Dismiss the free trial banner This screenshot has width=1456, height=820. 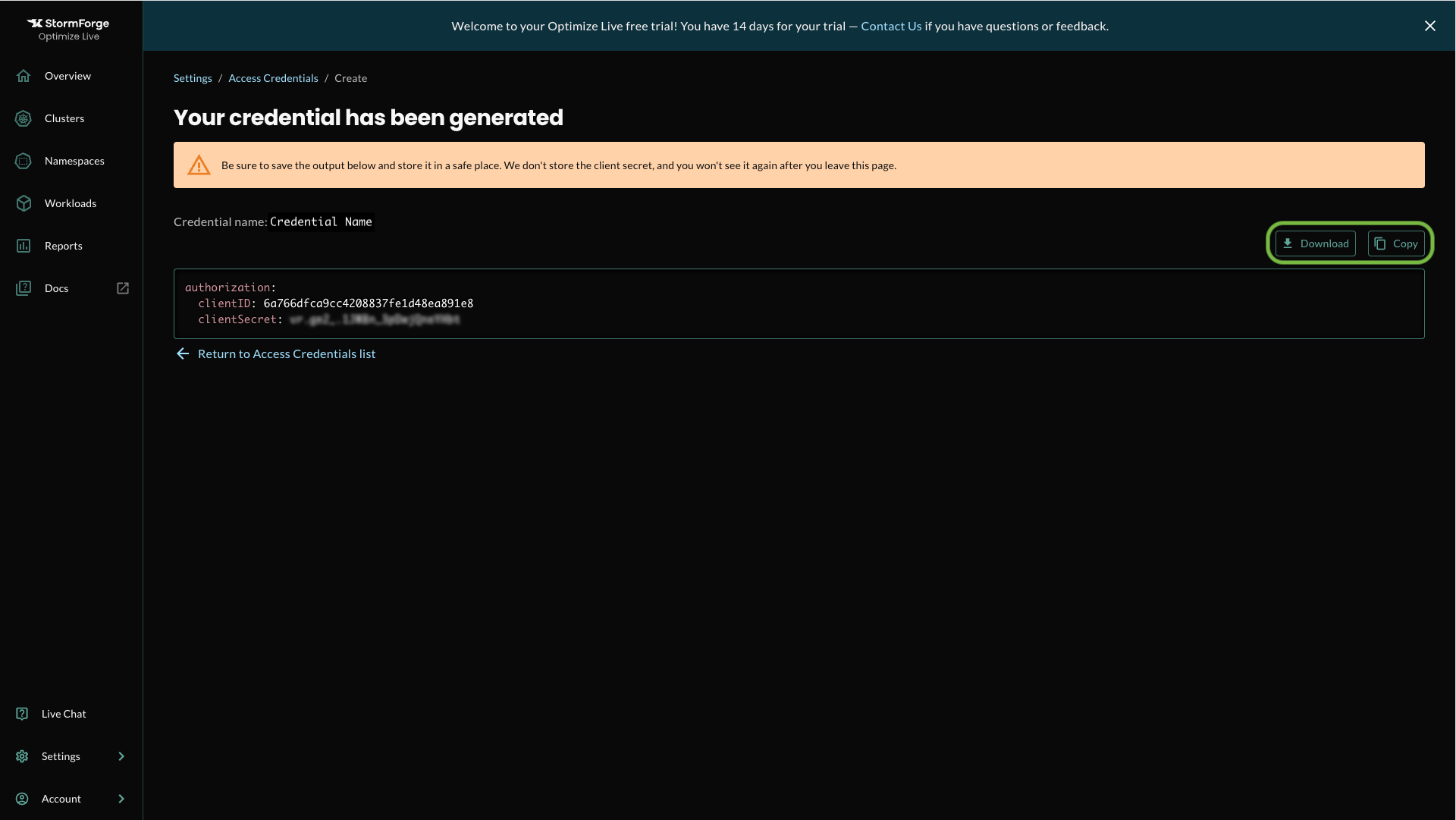[x=1429, y=26]
